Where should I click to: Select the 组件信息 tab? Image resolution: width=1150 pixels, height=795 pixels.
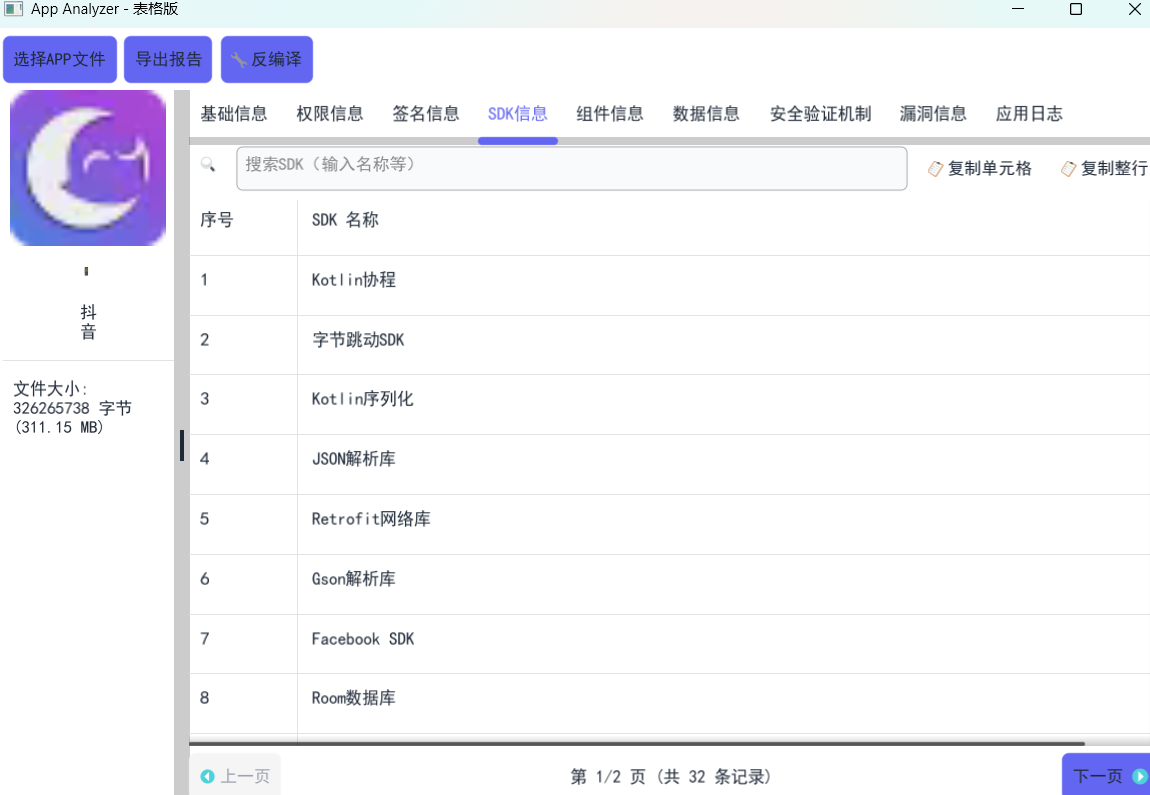pyautogui.click(x=610, y=114)
